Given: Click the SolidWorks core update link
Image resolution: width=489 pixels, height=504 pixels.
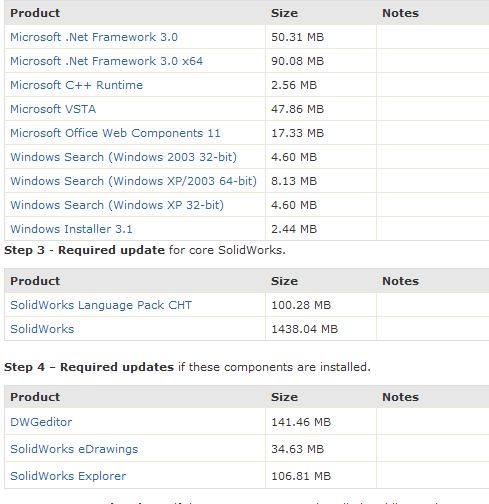Looking at the screenshot, I should pos(42,329).
